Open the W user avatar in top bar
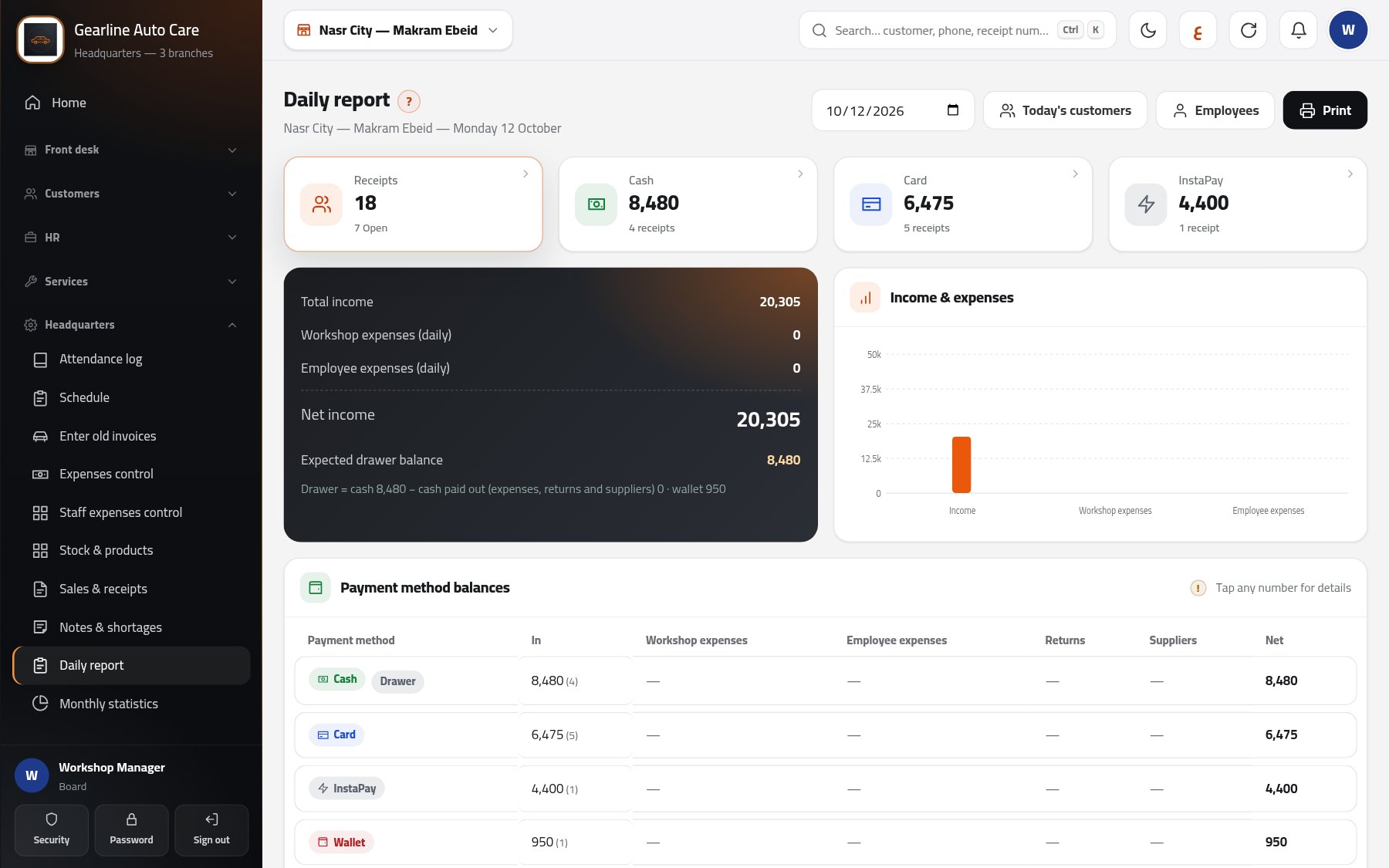 click(1348, 30)
